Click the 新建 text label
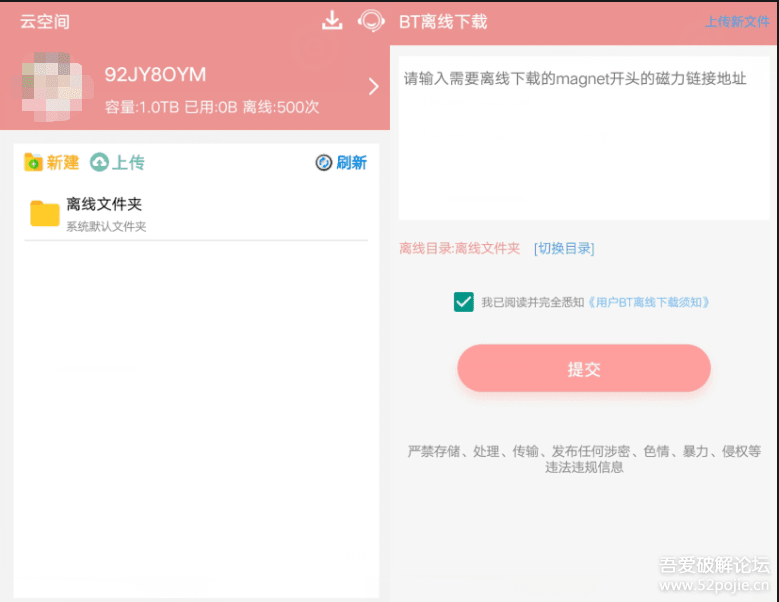779x602 pixels. [63, 162]
